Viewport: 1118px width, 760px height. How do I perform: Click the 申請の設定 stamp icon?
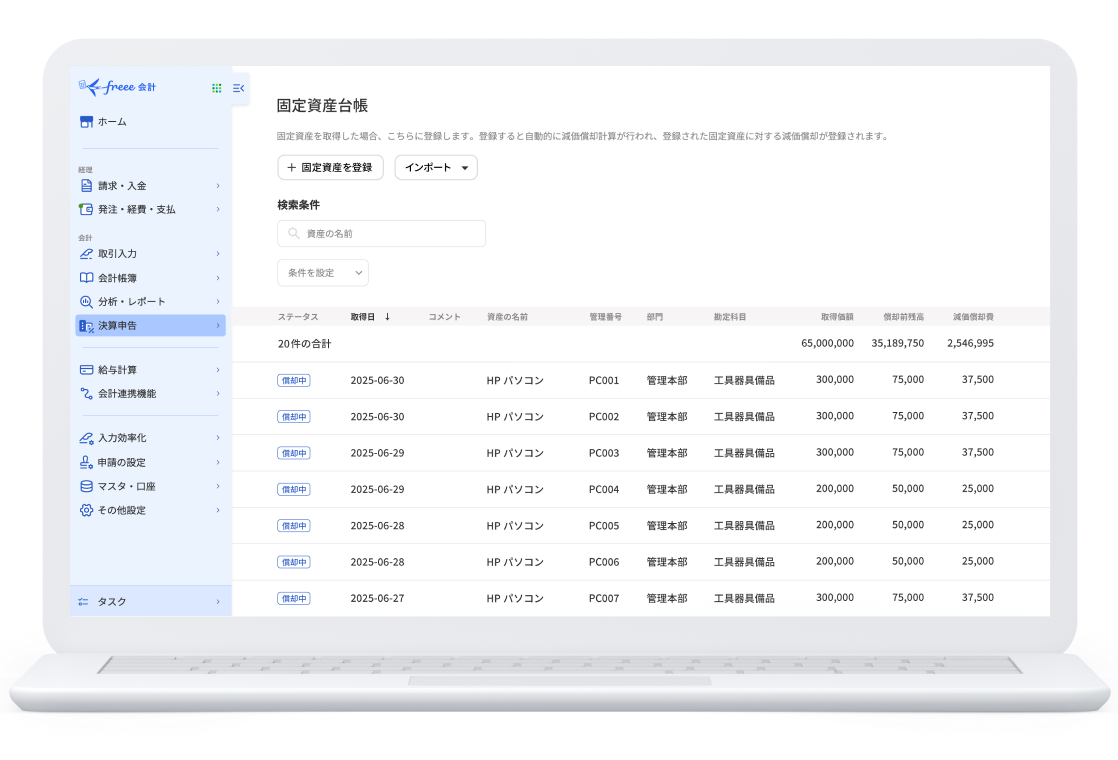(86, 462)
